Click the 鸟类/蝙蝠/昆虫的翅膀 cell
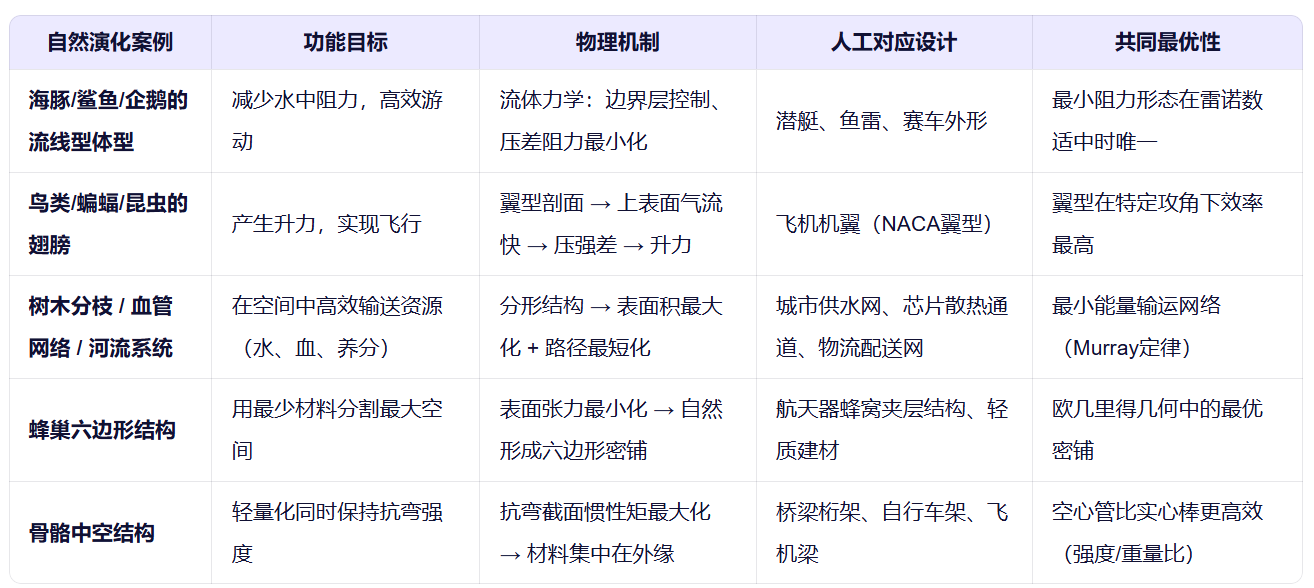This screenshot has width=1314, height=588. [x=110, y=224]
